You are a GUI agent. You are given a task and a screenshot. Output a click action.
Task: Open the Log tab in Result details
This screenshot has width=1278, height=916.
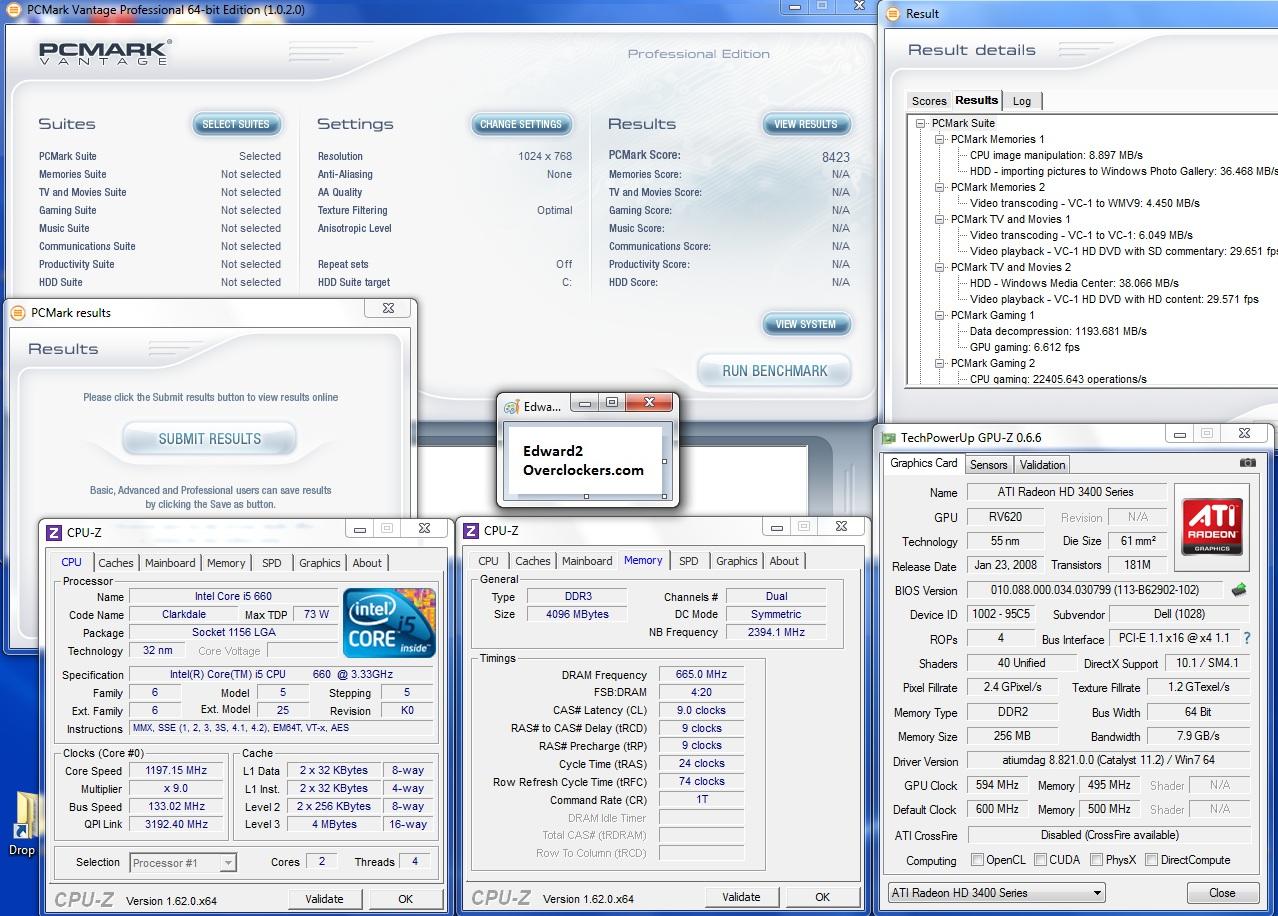(1021, 101)
